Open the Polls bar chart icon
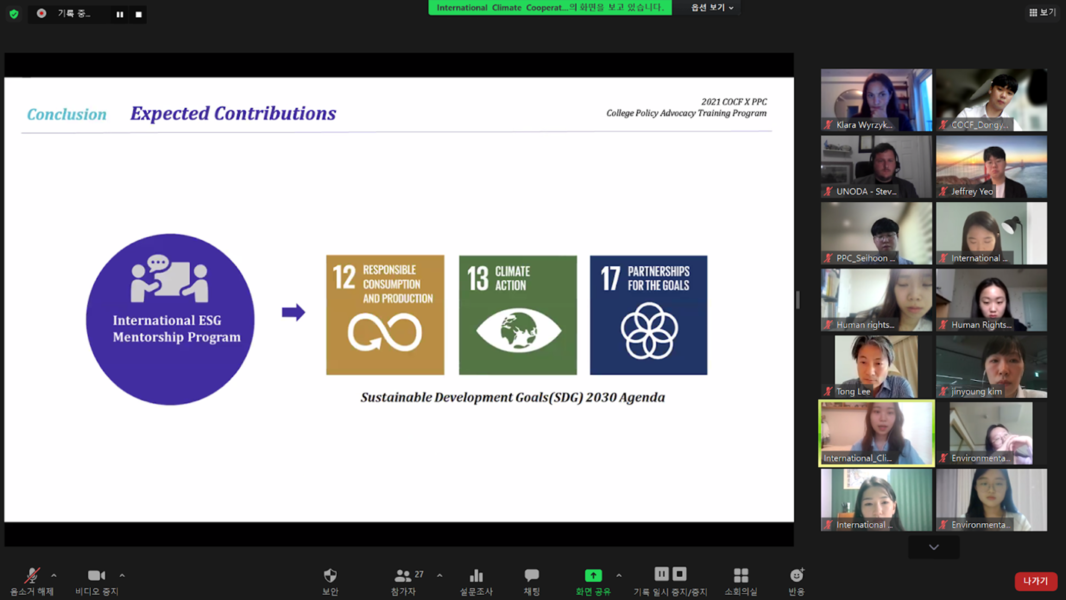The height and width of the screenshot is (600, 1066). 476,577
